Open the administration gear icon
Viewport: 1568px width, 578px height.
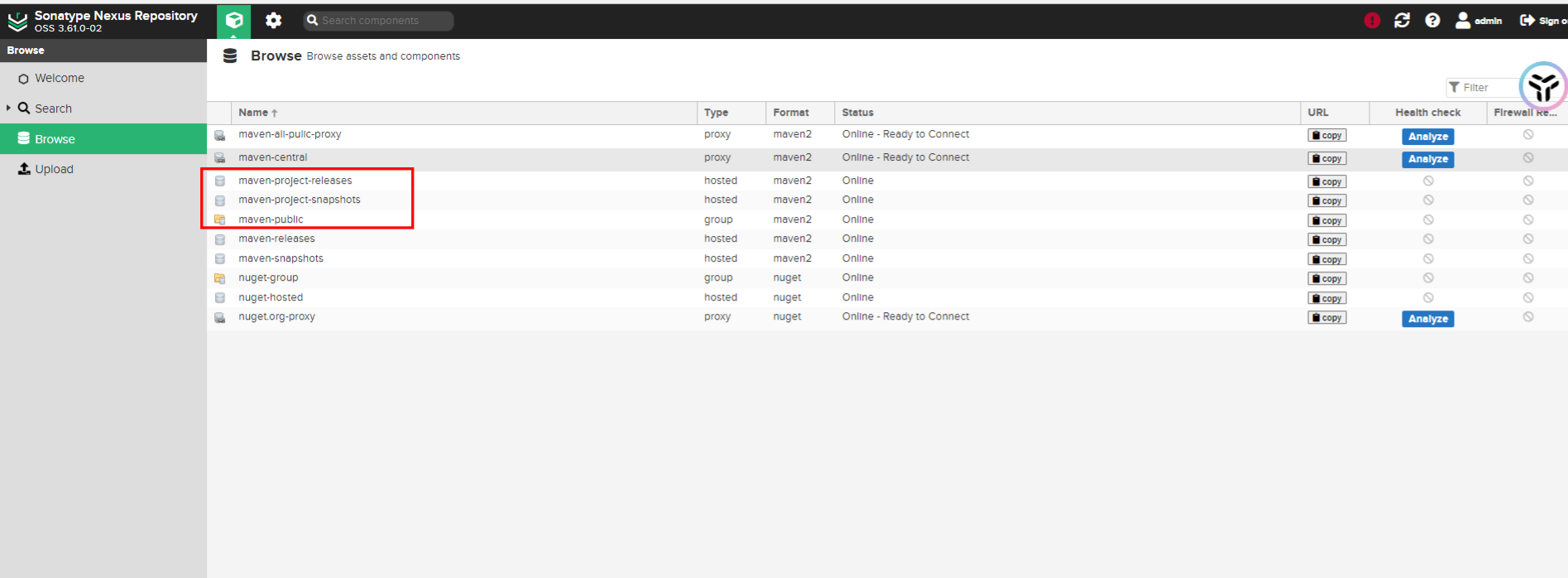pyautogui.click(x=273, y=21)
